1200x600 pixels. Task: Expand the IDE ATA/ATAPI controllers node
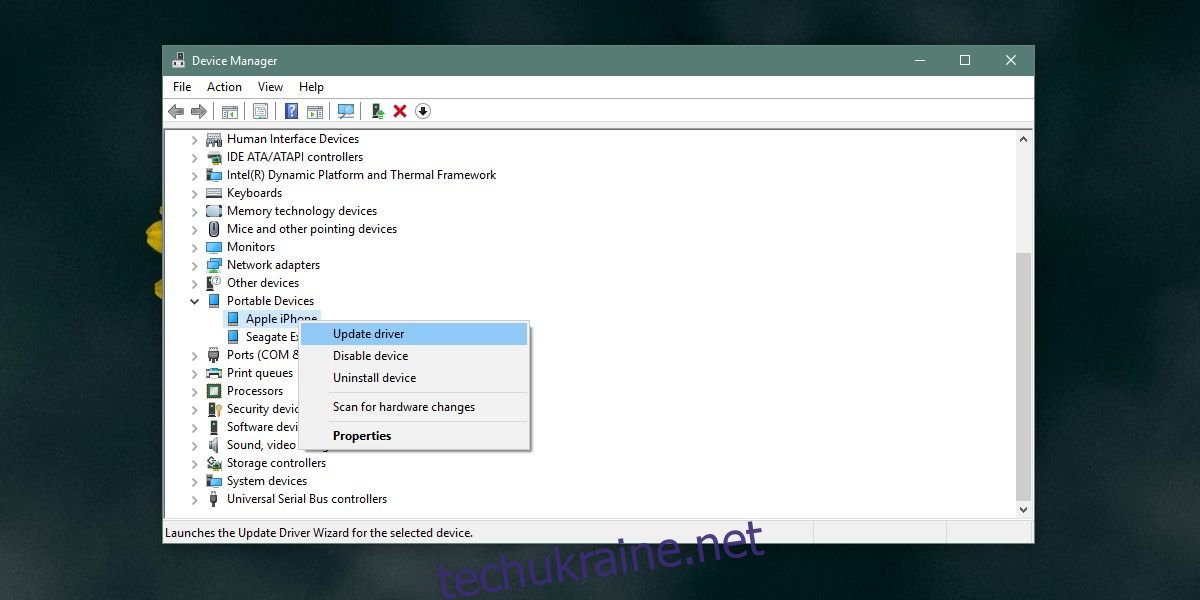(194, 157)
